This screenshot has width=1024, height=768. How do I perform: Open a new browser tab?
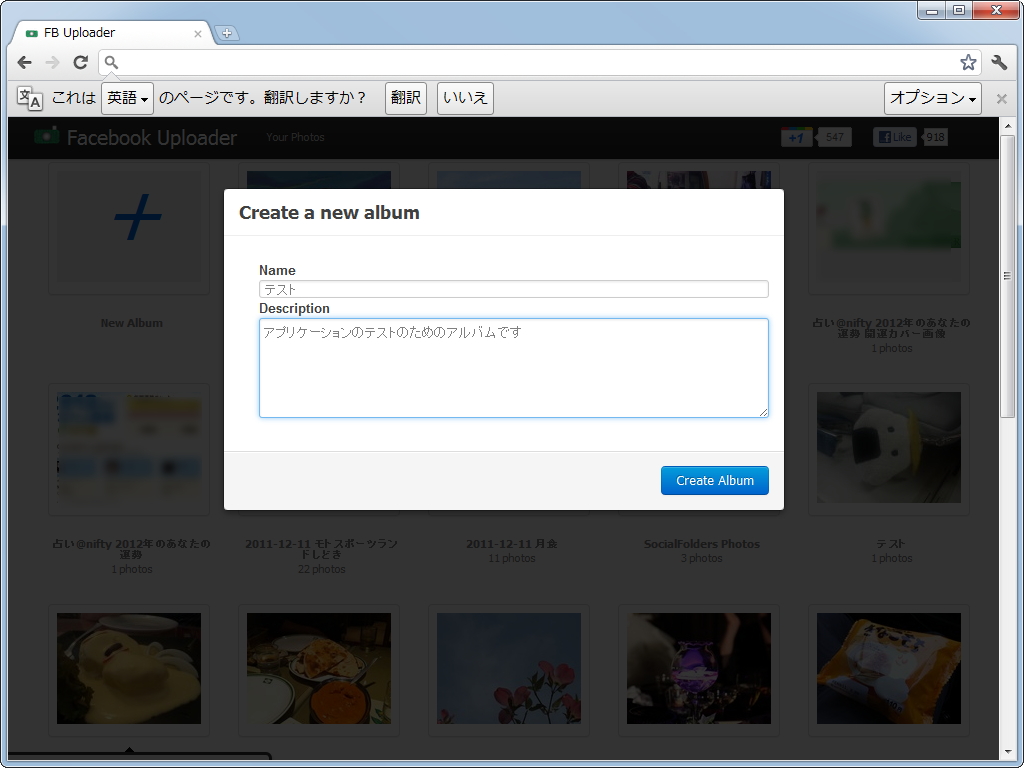pos(227,33)
